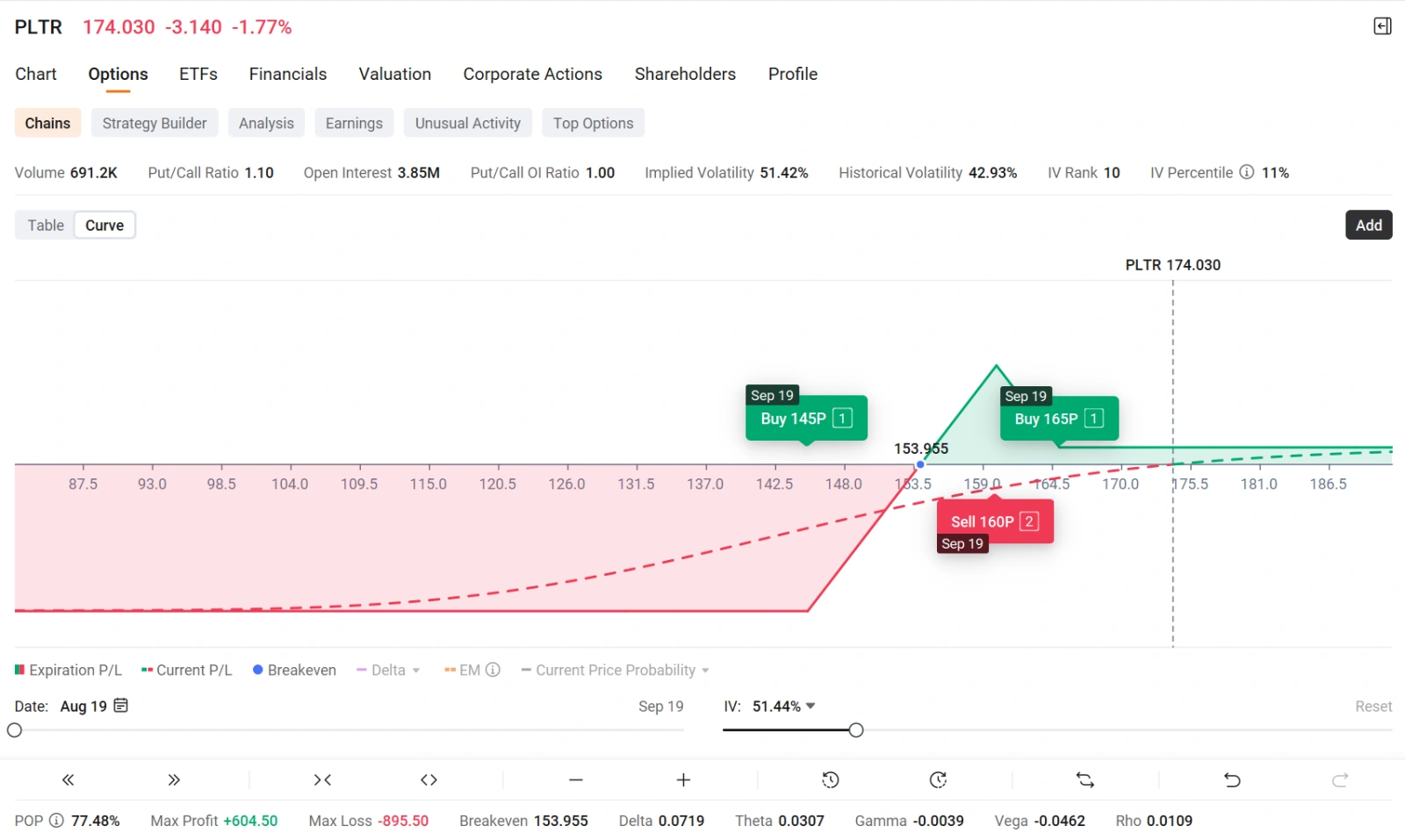
Task: Widen the strike width with outward arrows icon
Action: [x=429, y=779]
